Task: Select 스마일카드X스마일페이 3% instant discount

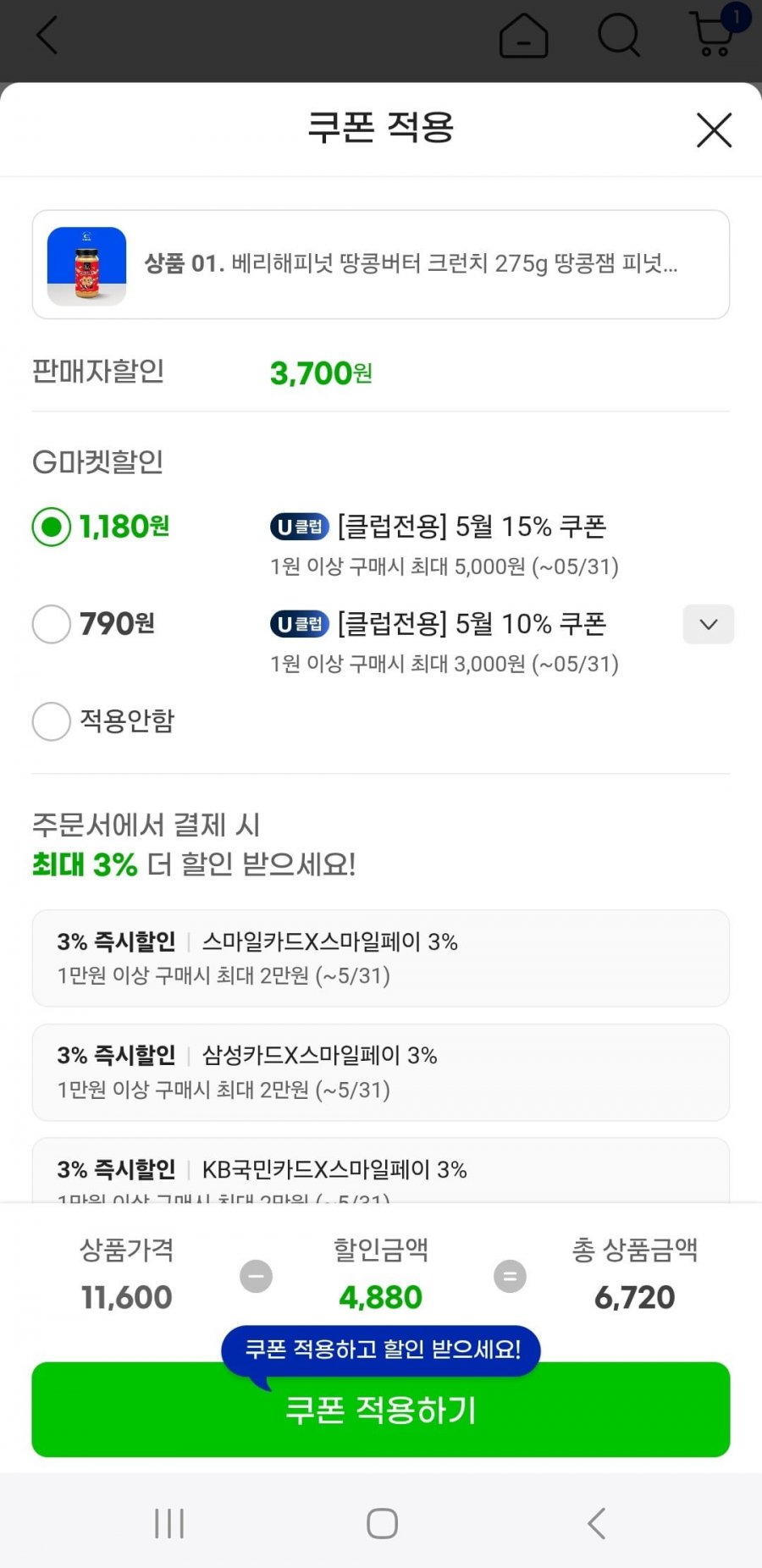Action: click(x=381, y=958)
